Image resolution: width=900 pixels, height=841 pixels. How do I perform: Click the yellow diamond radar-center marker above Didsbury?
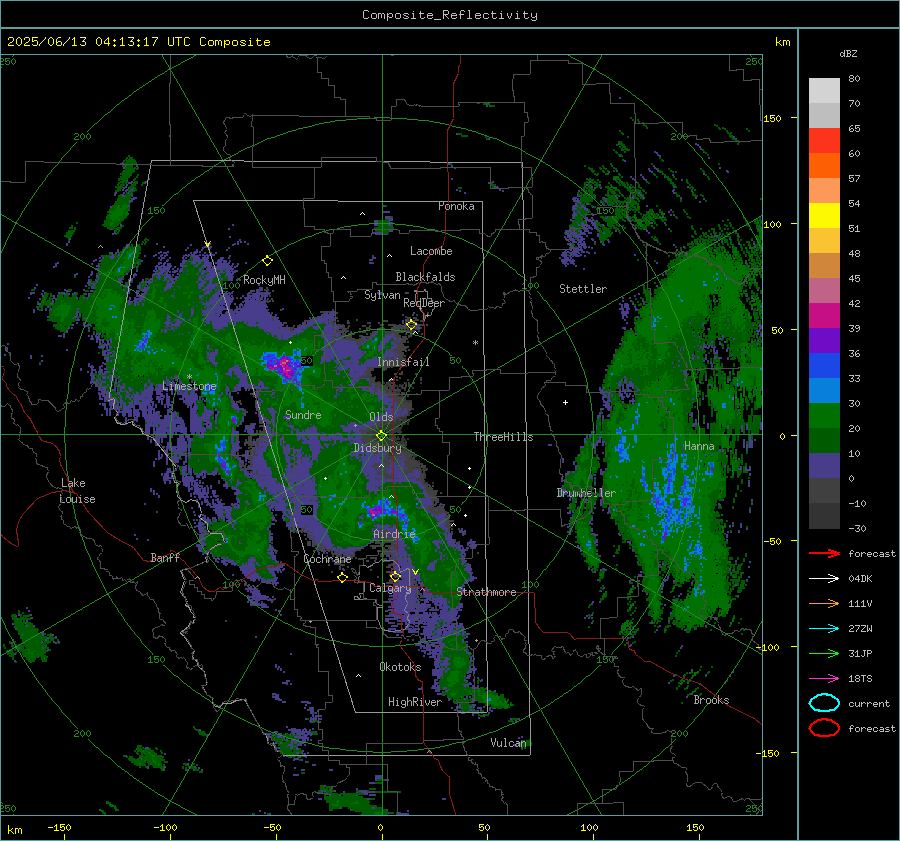tap(381, 436)
